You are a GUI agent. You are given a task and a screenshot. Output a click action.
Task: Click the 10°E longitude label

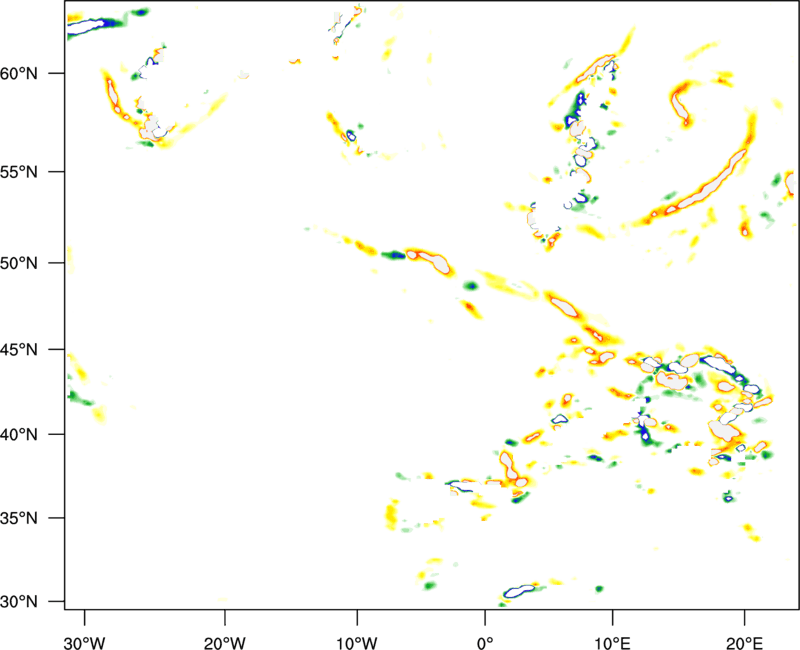tap(613, 643)
